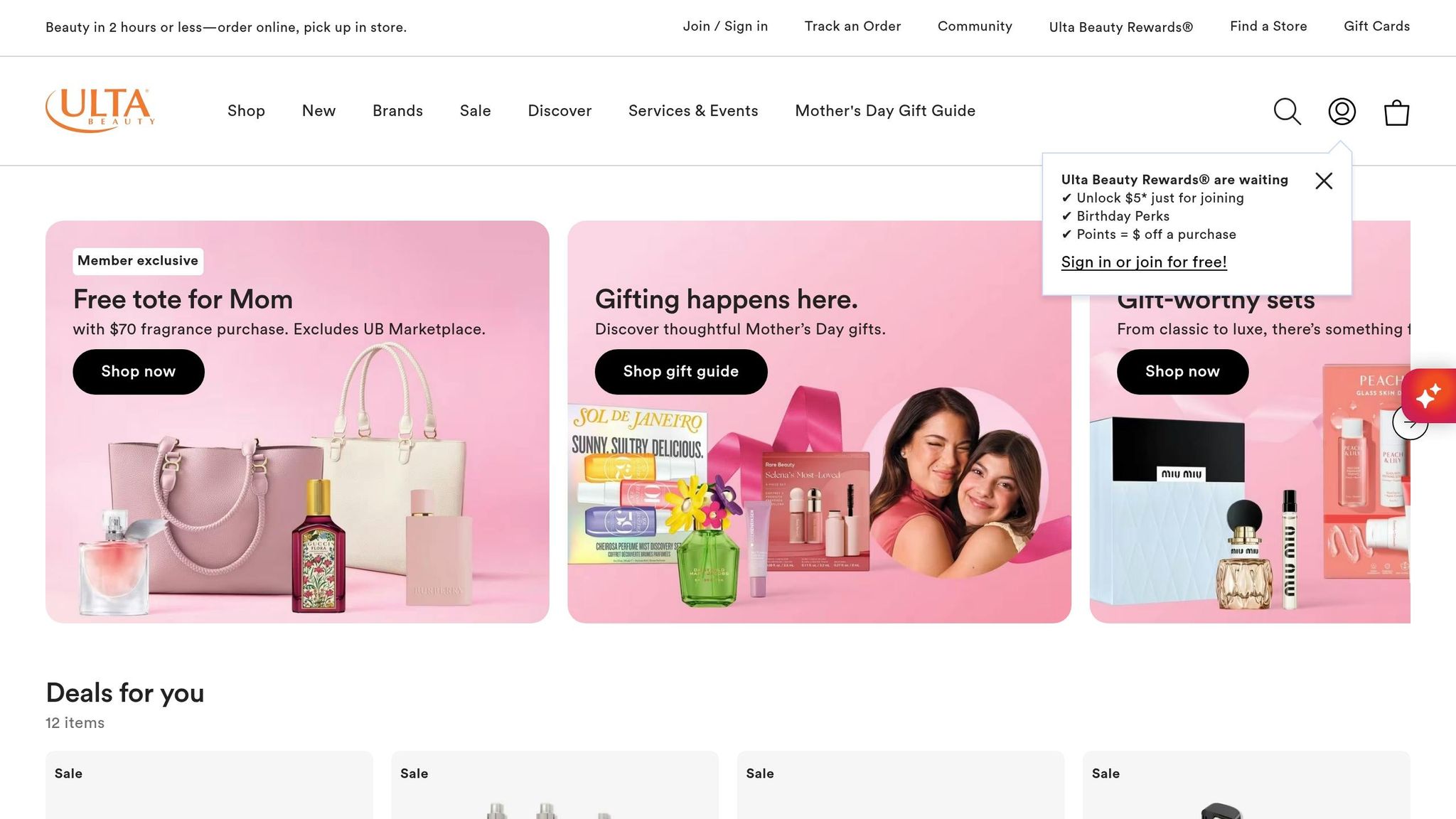Click the Ulta Beauty logo
This screenshot has height=819, width=1456.
point(100,111)
